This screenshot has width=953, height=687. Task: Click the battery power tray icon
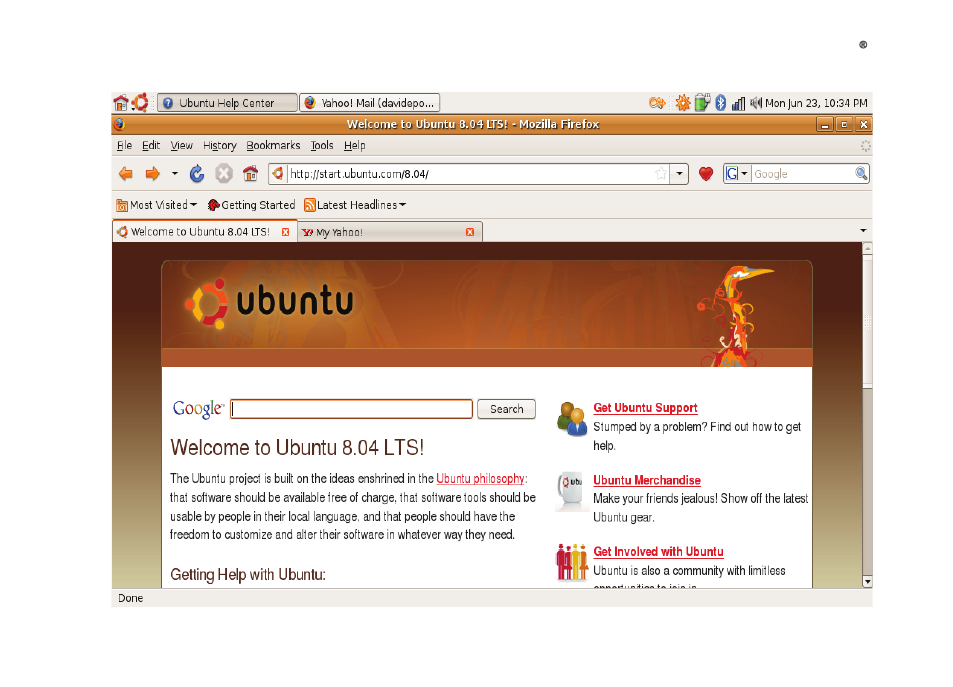702,102
